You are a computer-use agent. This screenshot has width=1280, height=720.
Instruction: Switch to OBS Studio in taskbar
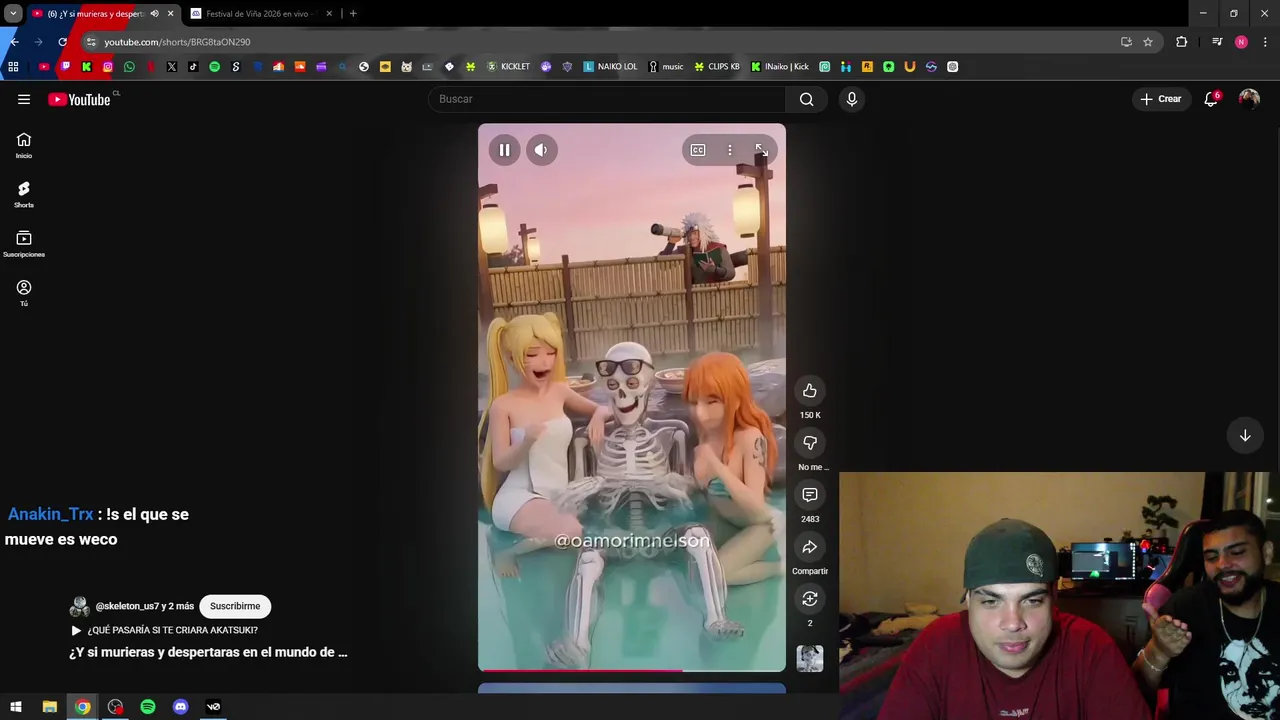point(115,707)
